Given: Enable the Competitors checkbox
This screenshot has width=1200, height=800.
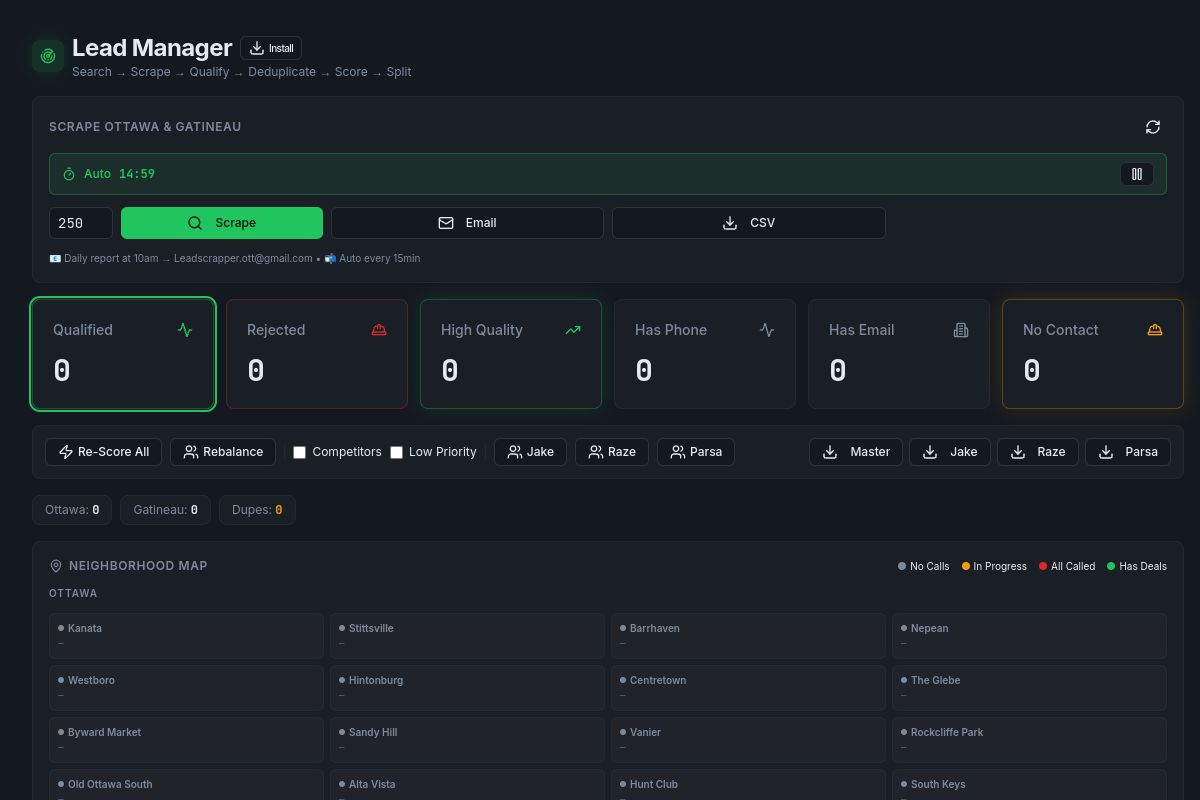Looking at the screenshot, I should click(x=299, y=452).
